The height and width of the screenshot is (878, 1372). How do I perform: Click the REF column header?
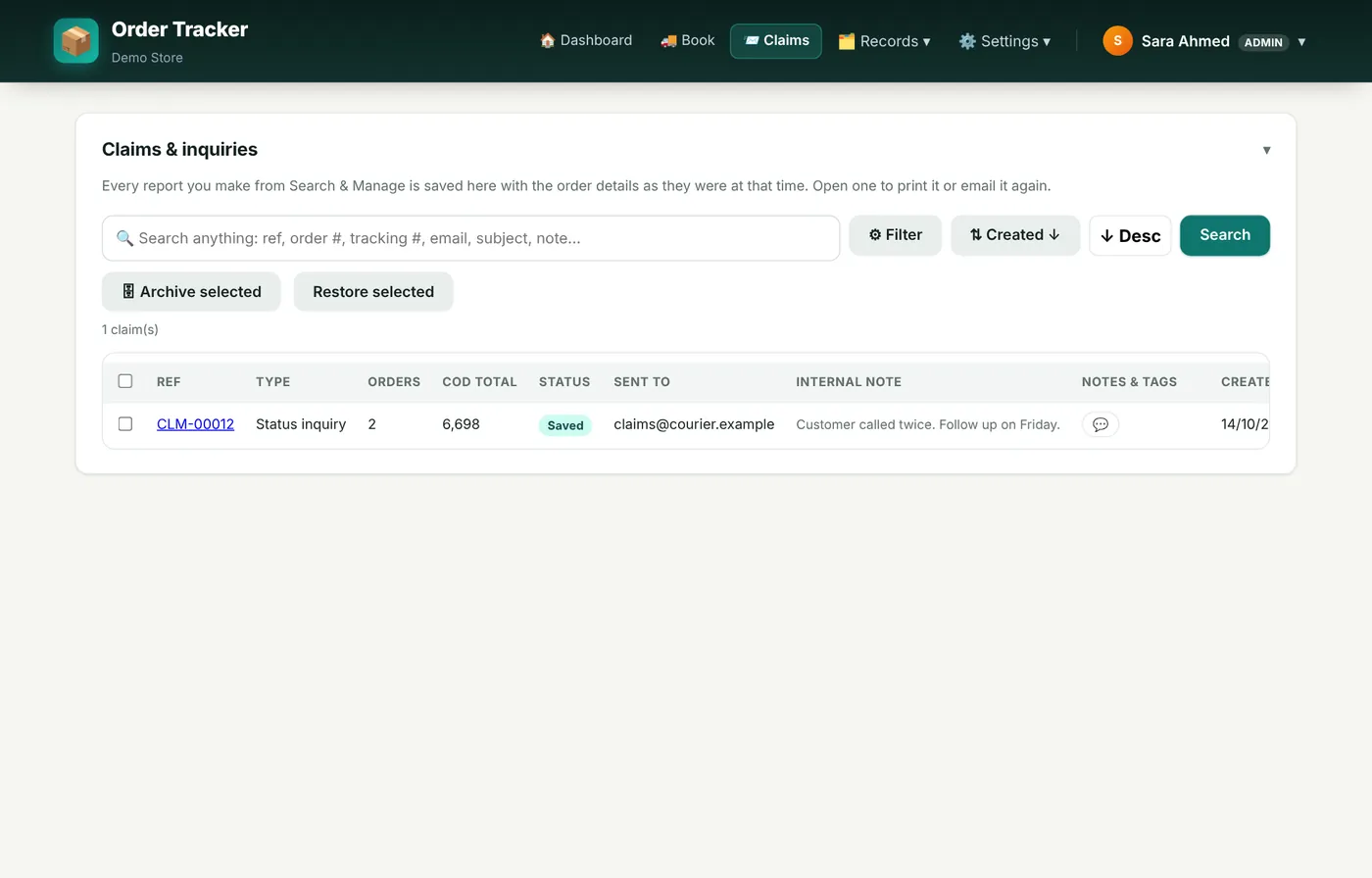169,382
